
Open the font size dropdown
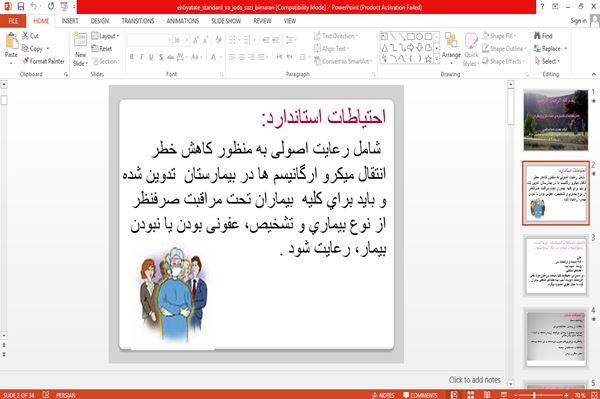[x=187, y=40]
